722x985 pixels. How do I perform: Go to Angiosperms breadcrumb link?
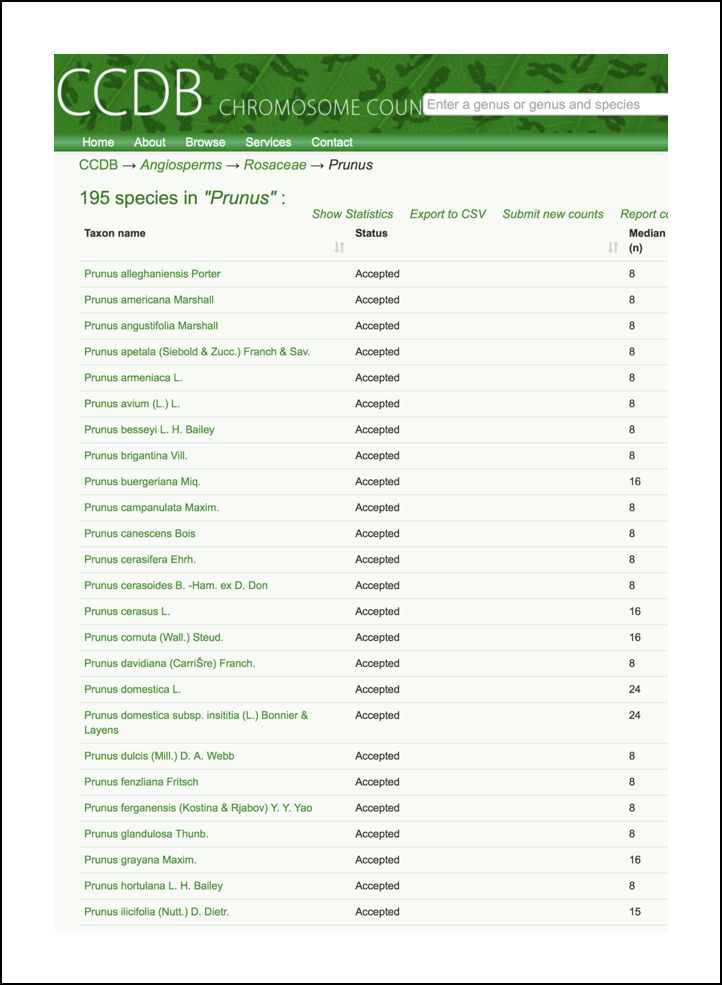[181, 165]
